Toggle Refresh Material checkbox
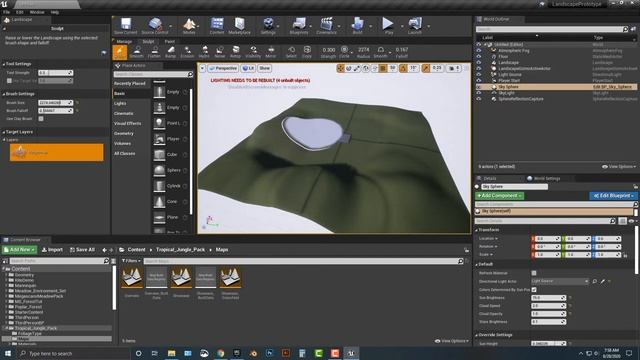This screenshot has width=640, height=360. point(534,273)
